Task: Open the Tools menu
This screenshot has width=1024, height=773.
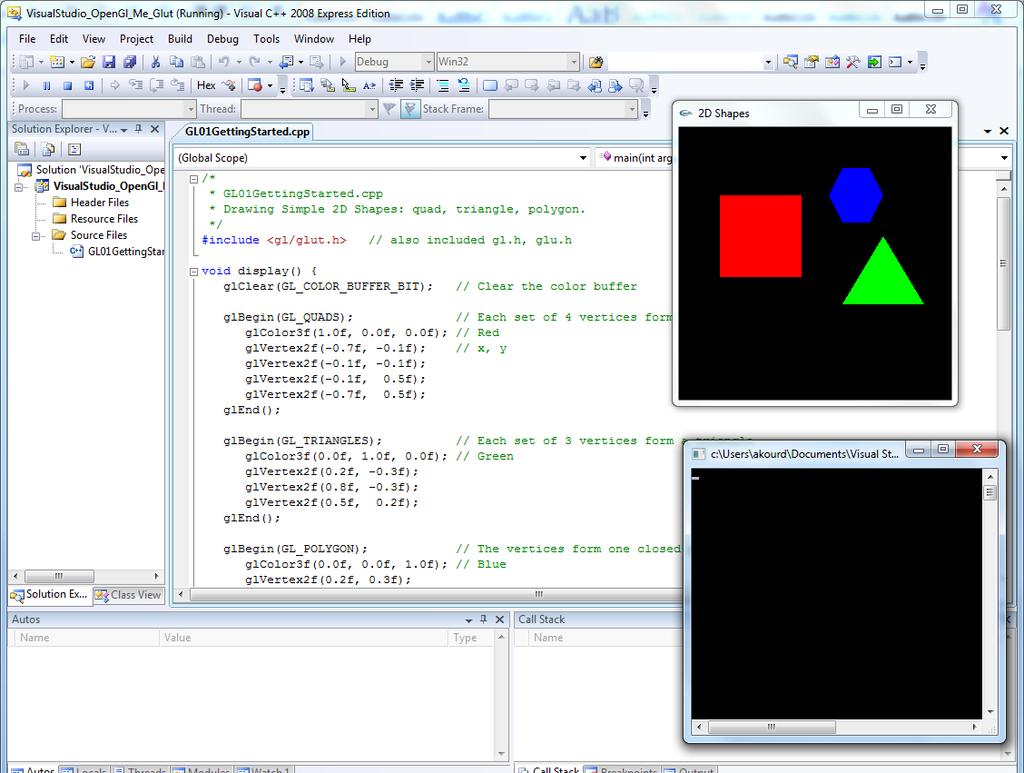Action: click(x=266, y=39)
